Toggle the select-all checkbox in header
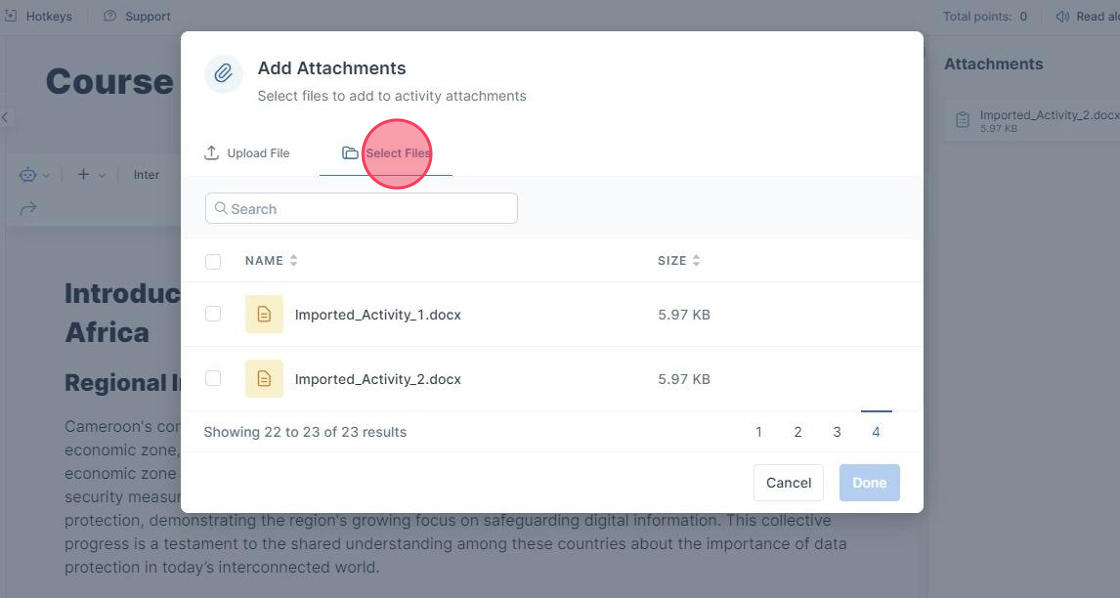 pyautogui.click(x=213, y=261)
